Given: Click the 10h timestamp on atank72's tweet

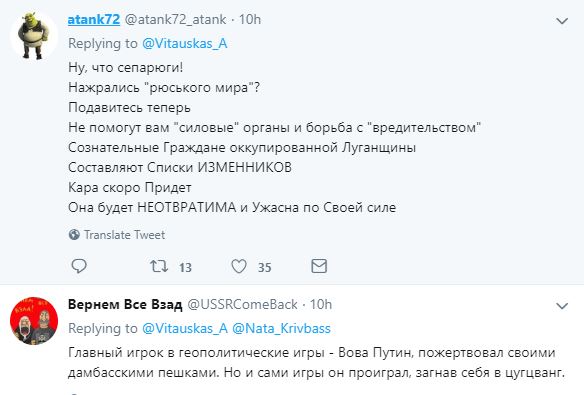Looking at the screenshot, I should click(250, 19).
